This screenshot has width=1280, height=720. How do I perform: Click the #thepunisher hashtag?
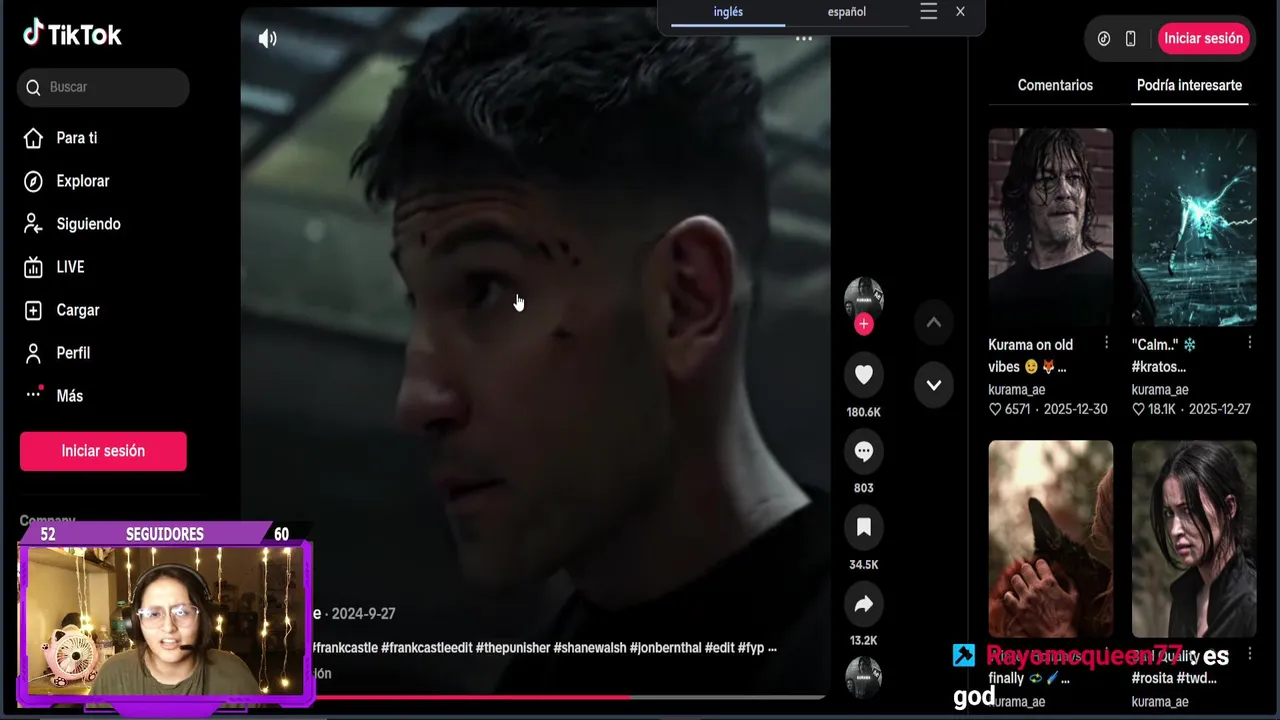point(512,648)
